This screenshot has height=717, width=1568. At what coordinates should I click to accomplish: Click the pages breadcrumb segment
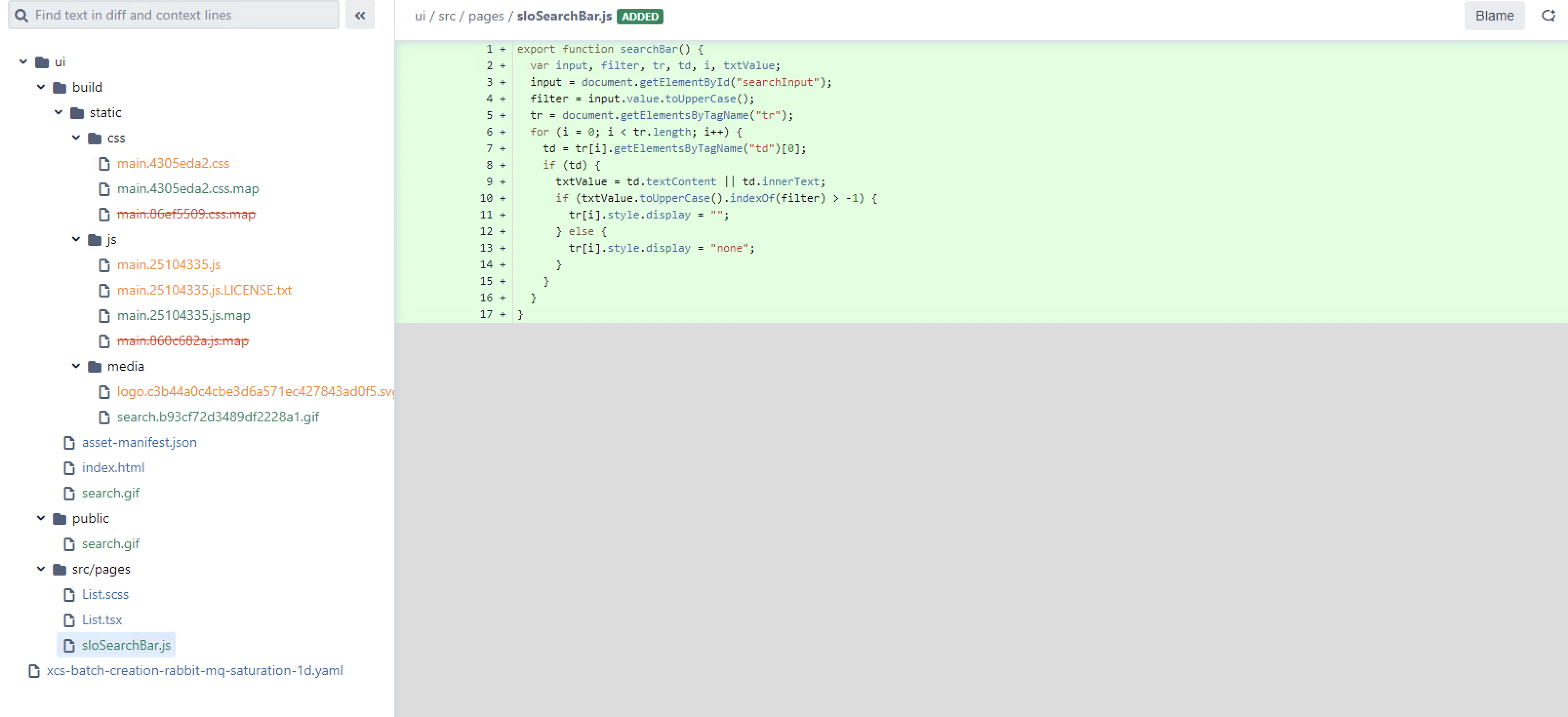(x=486, y=17)
